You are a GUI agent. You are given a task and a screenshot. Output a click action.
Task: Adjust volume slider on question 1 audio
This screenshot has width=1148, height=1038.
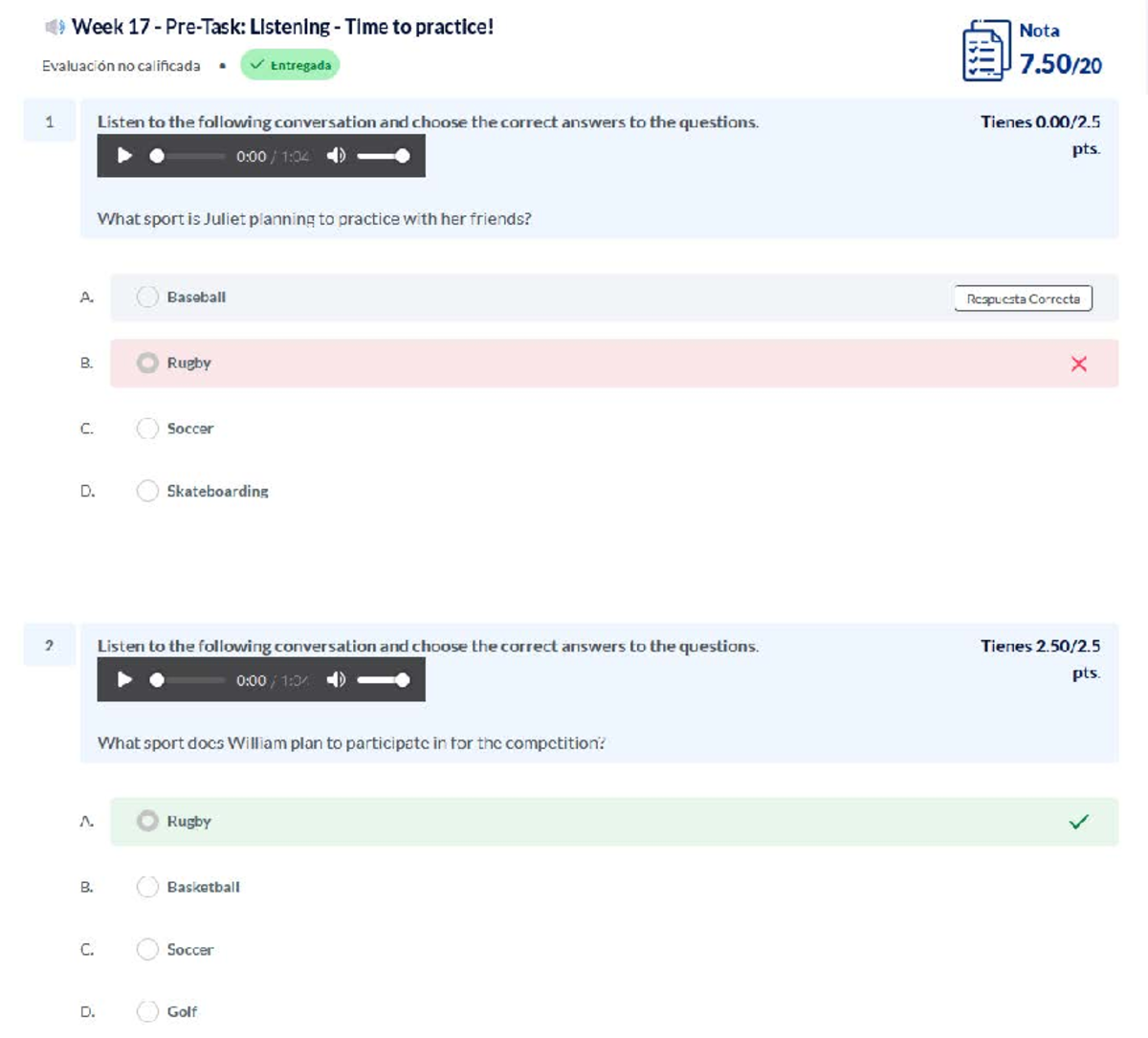pyautogui.click(x=383, y=156)
